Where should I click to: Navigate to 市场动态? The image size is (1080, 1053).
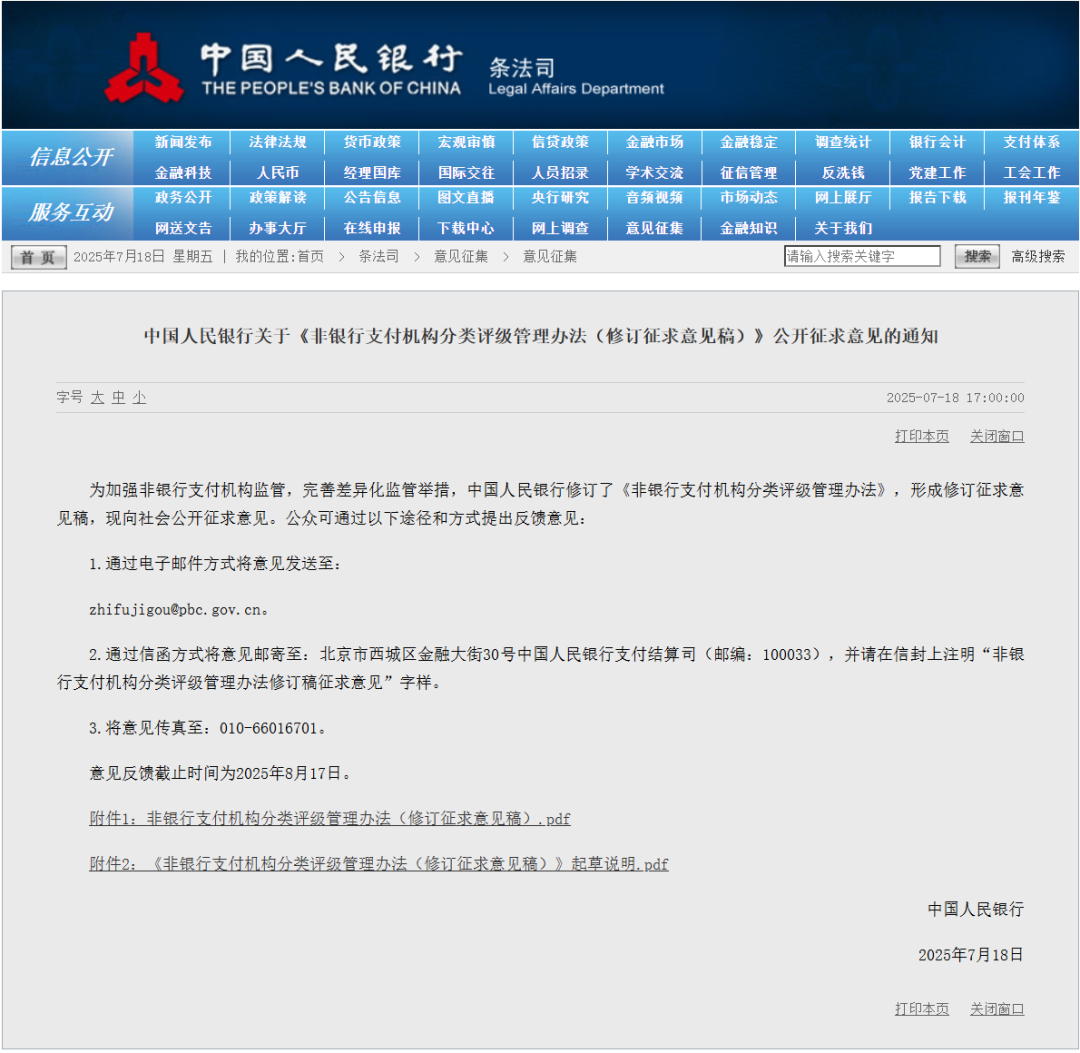(749, 198)
